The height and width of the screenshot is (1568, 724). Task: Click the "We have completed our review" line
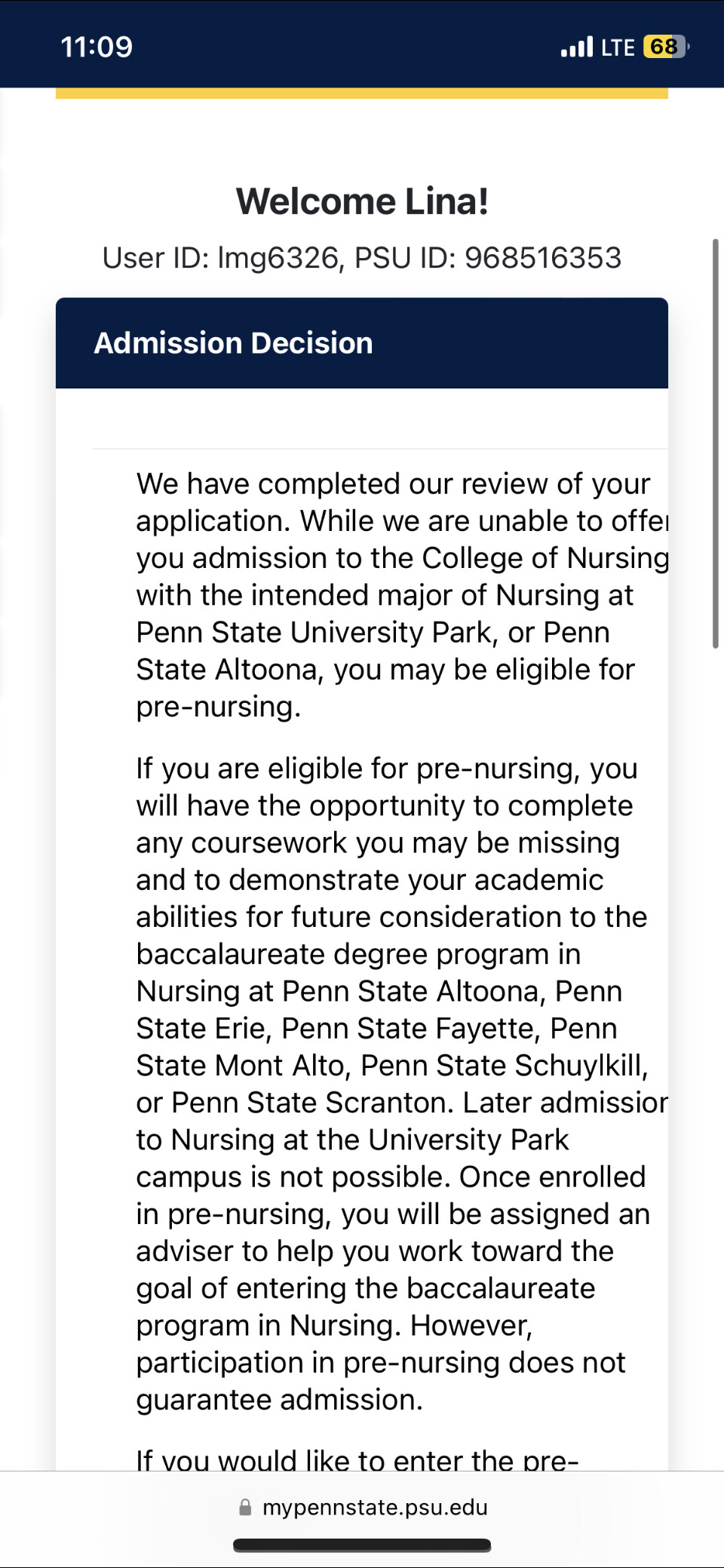point(393,483)
